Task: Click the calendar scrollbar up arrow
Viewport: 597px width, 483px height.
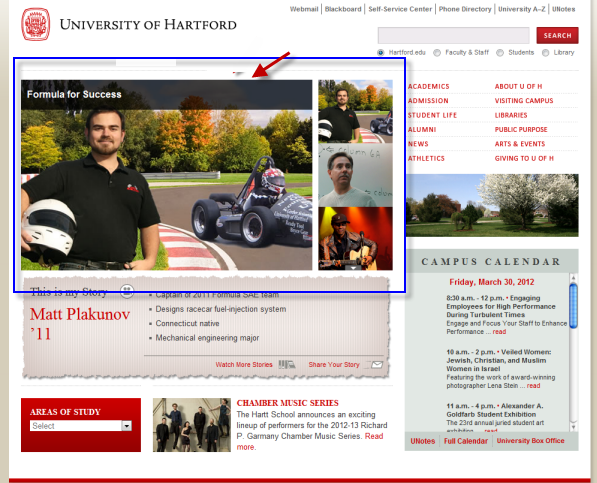Action: (573, 278)
